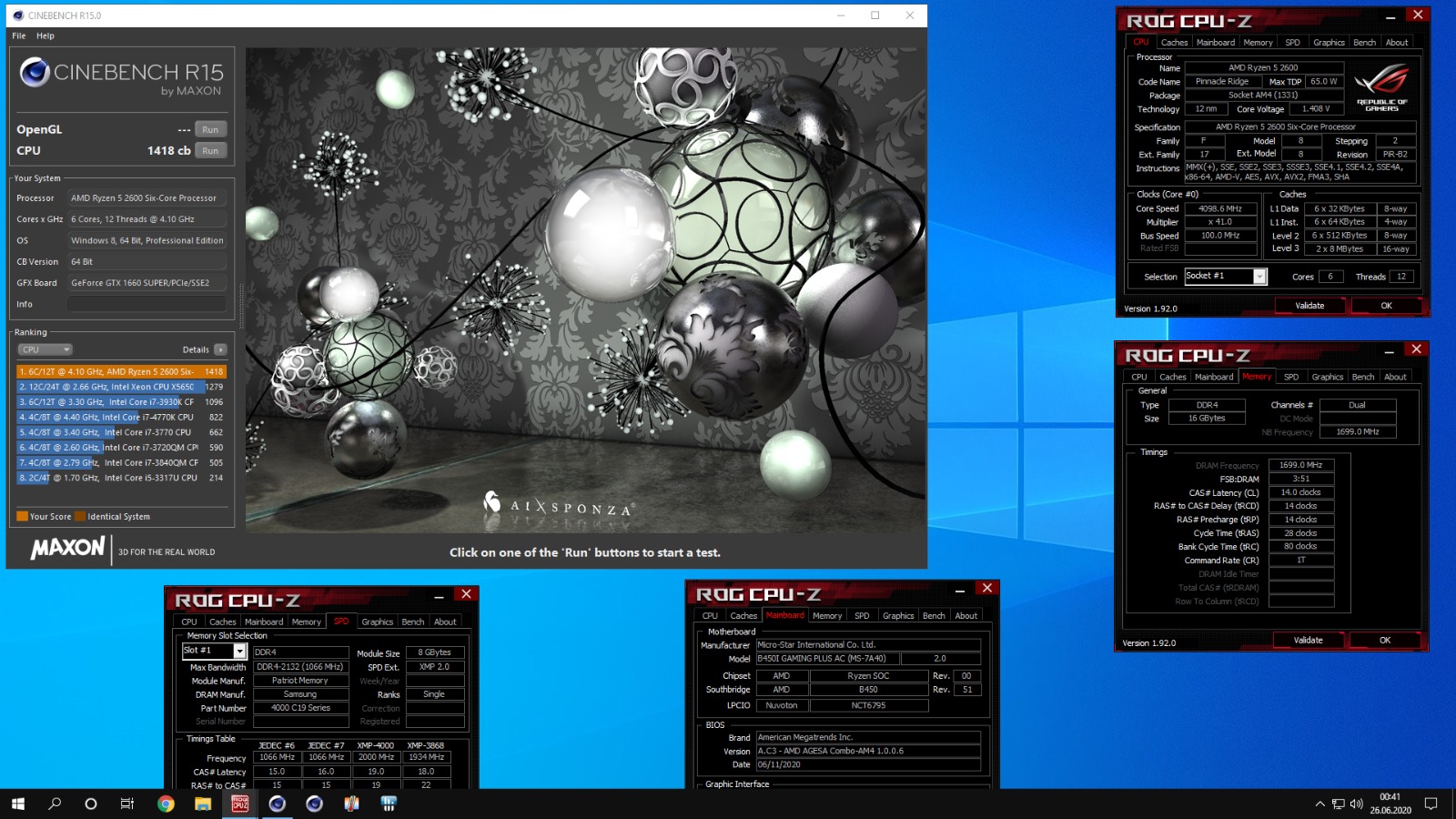Open the Windows Start menu
1456x819 pixels.
point(17,804)
